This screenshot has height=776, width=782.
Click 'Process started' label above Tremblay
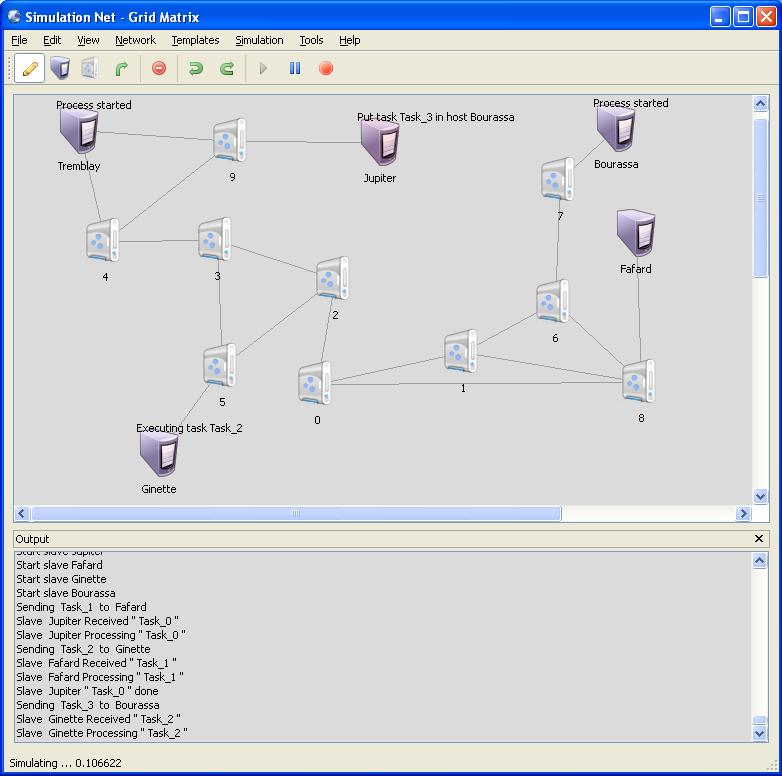click(x=94, y=105)
